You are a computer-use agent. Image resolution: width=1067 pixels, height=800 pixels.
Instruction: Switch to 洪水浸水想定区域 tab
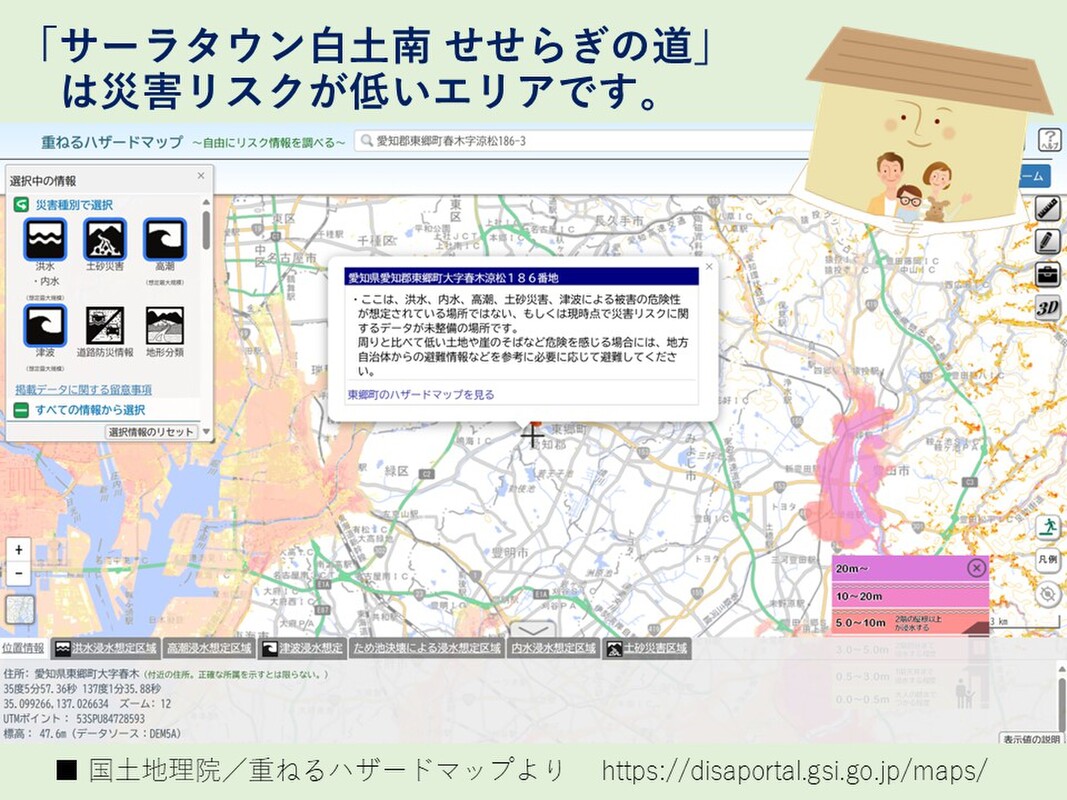point(105,648)
